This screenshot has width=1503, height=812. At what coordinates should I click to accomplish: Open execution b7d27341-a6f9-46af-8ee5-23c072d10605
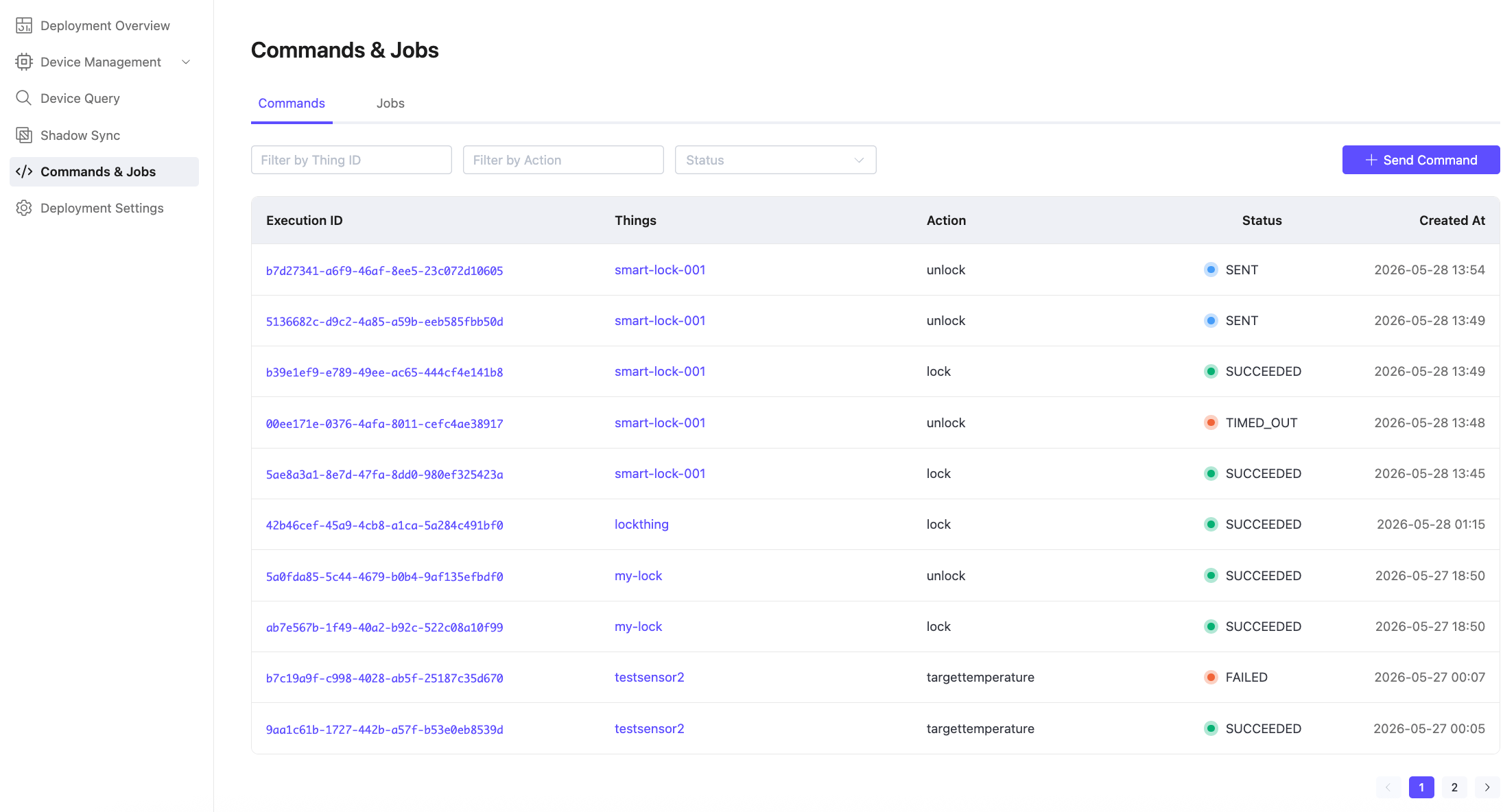pos(384,271)
